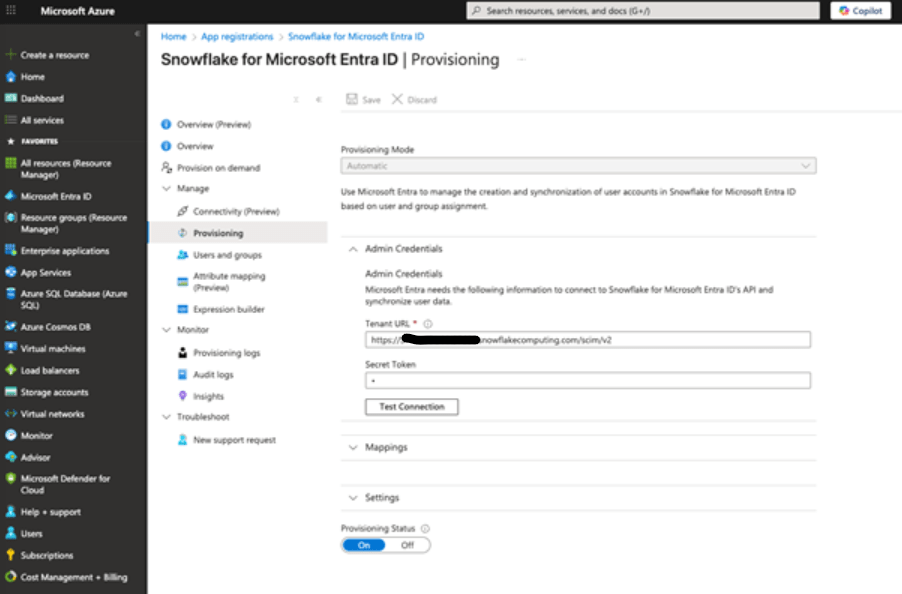Collapse the Admin Credentials section
Viewport: 902px width, 594px height.
tap(353, 249)
